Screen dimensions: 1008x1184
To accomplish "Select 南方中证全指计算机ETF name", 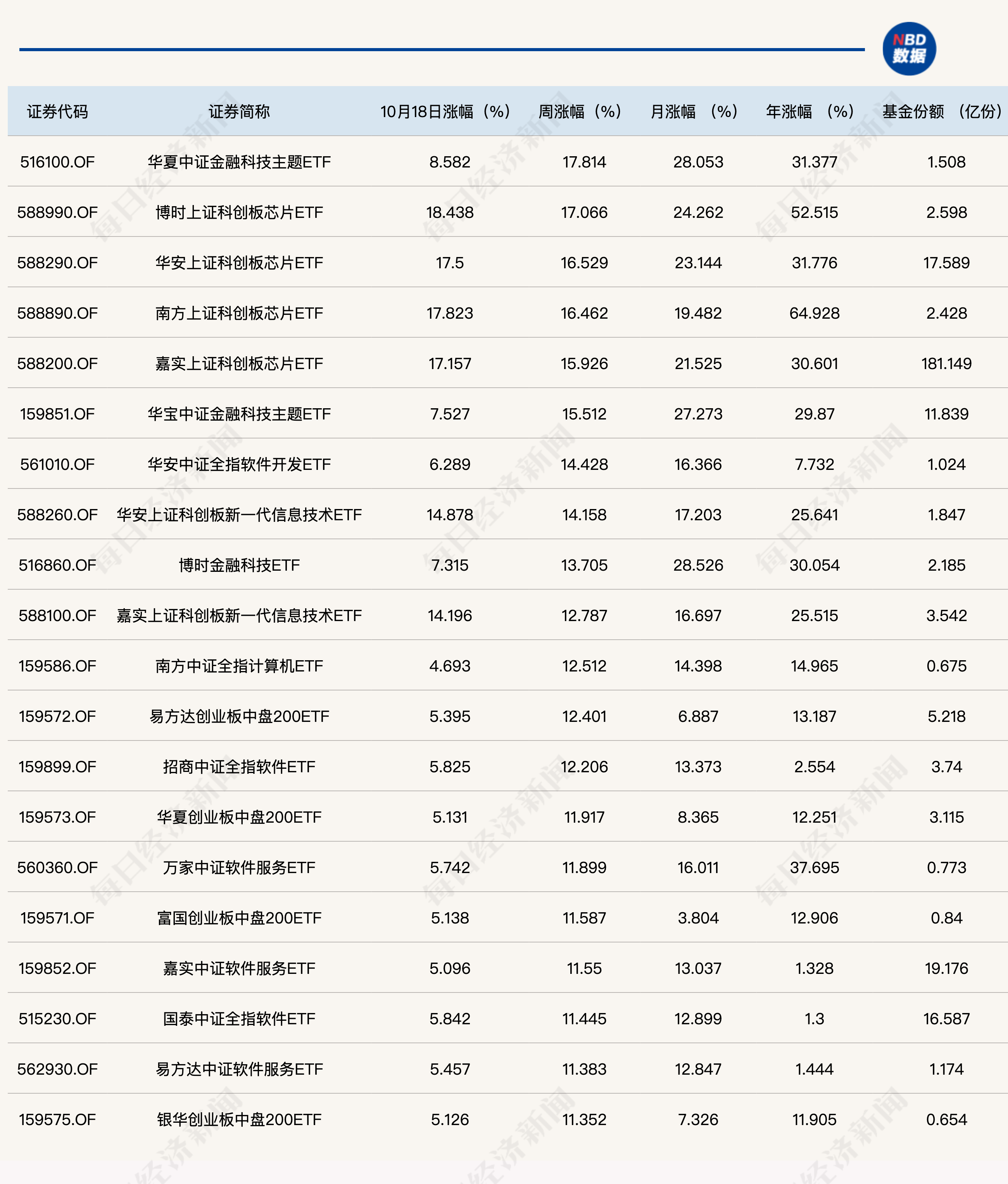I will tap(239, 666).
